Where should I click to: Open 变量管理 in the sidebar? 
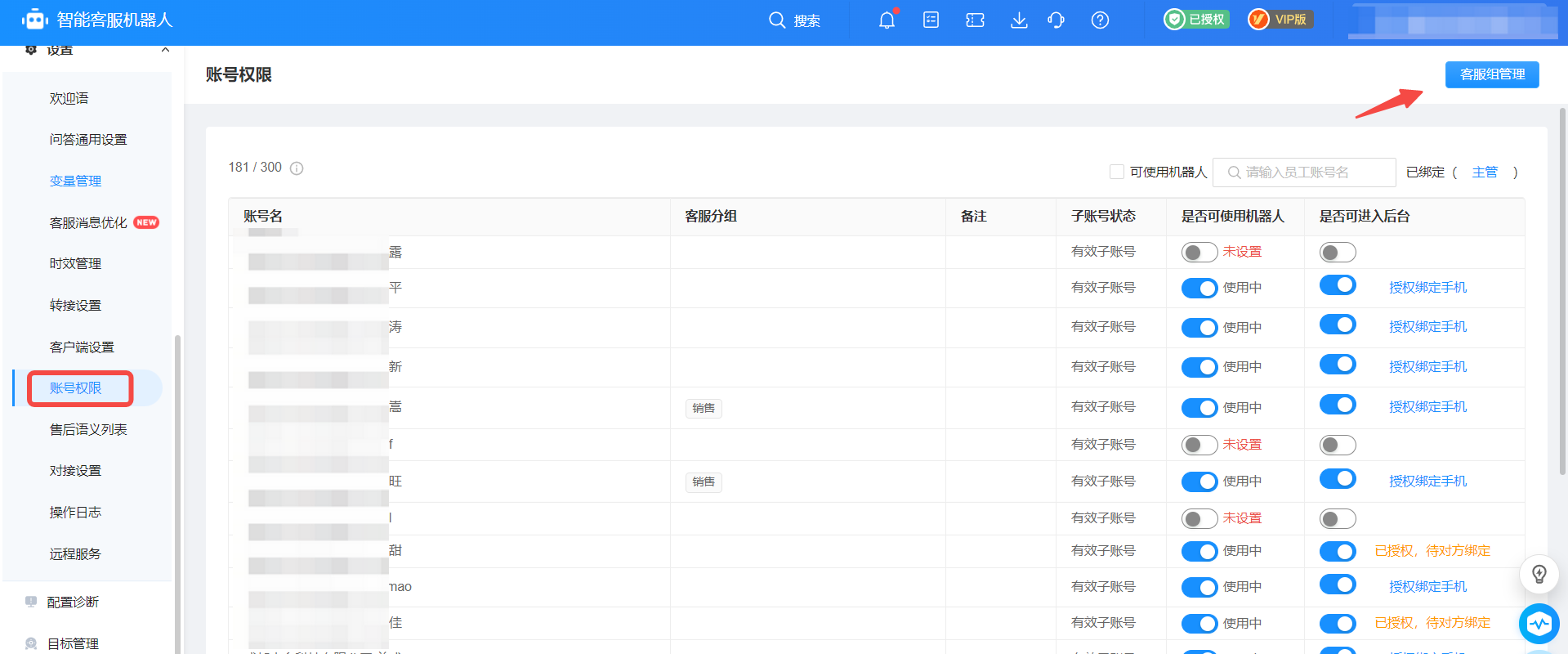[75, 181]
